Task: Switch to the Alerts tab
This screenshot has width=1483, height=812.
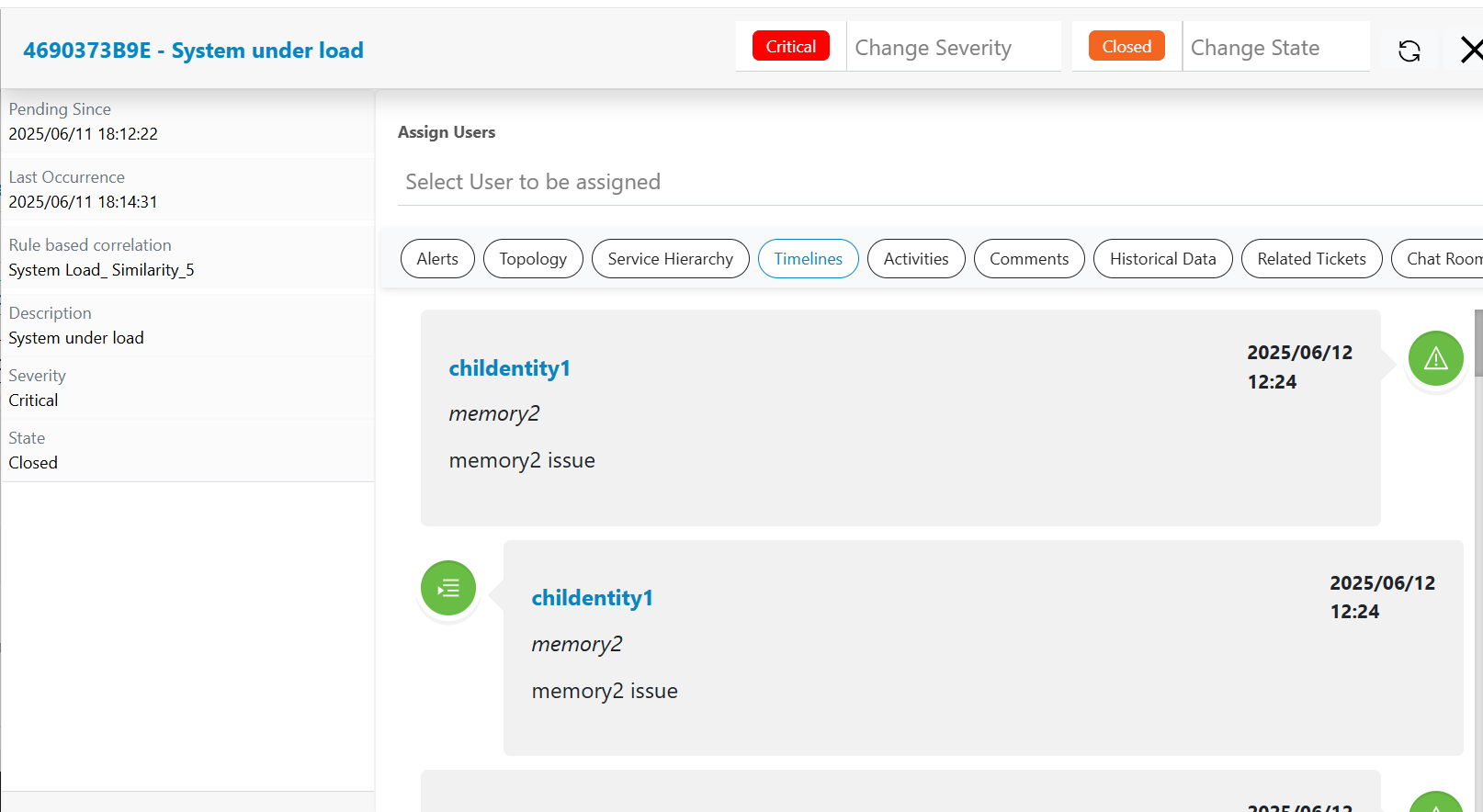Action: tap(437, 259)
